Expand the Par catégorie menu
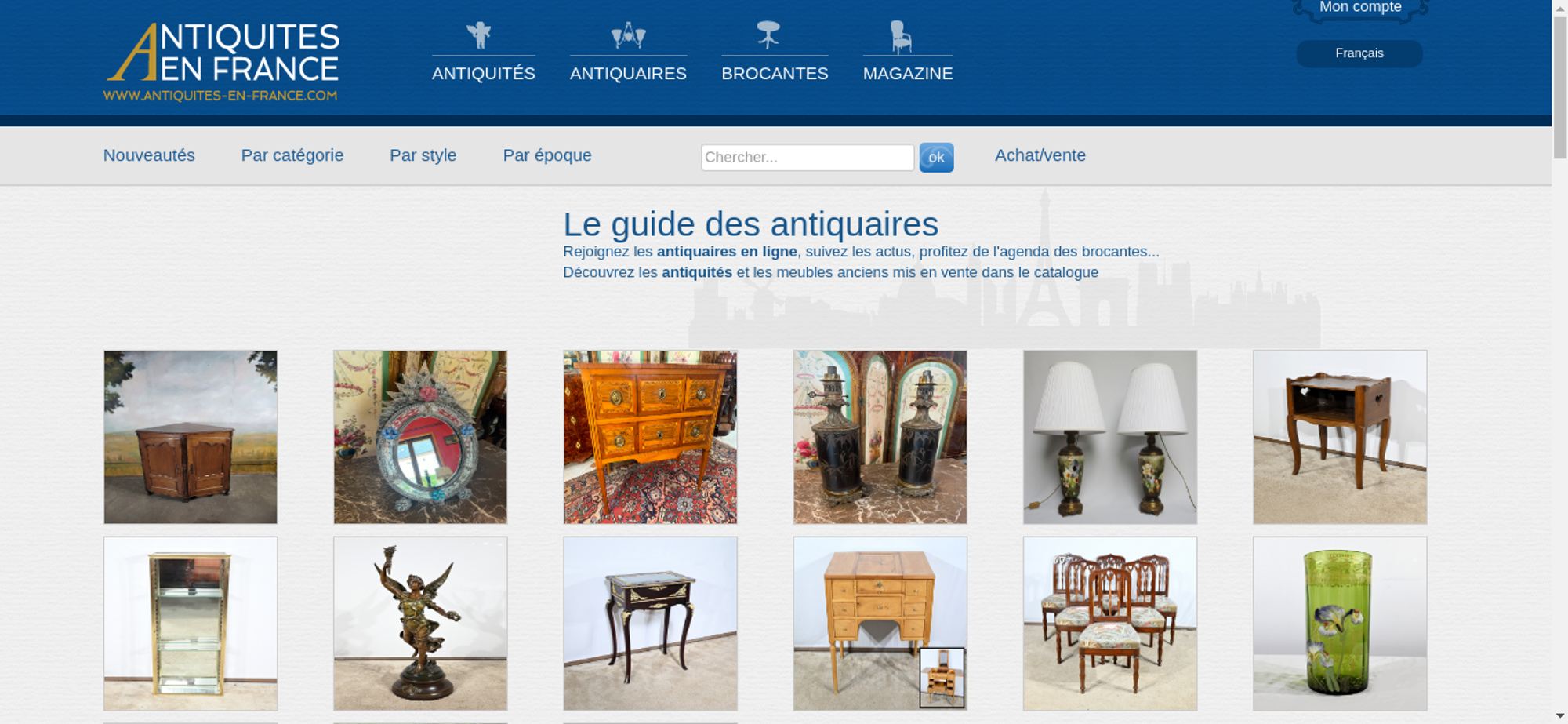 pyautogui.click(x=292, y=155)
